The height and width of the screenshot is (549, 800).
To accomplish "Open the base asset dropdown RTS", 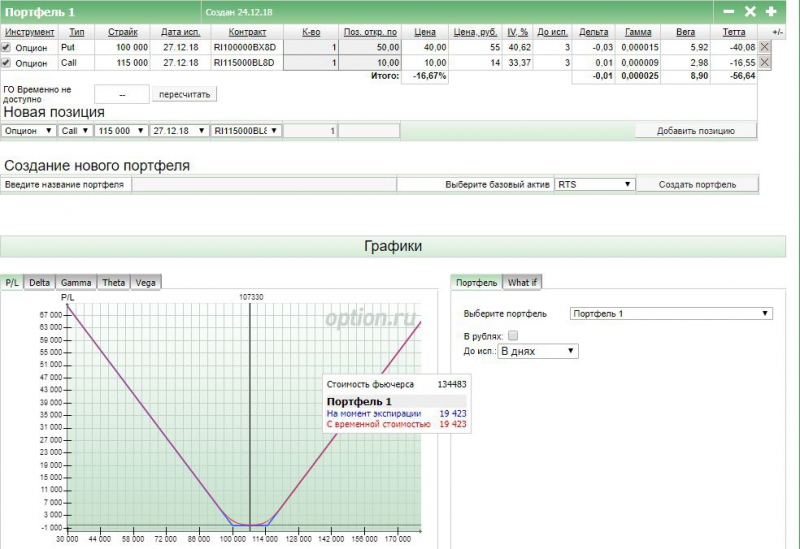I will click(x=595, y=185).
